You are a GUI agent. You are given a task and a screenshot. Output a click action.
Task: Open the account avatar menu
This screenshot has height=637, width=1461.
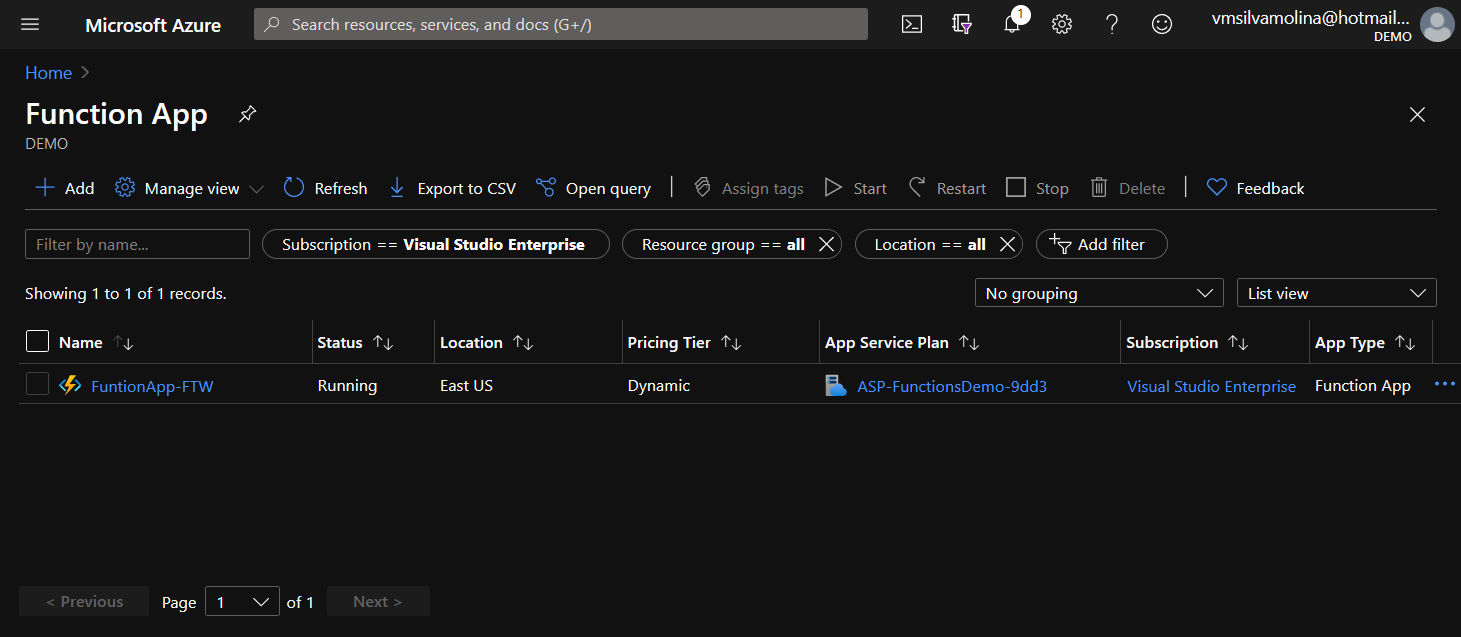(1437, 24)
